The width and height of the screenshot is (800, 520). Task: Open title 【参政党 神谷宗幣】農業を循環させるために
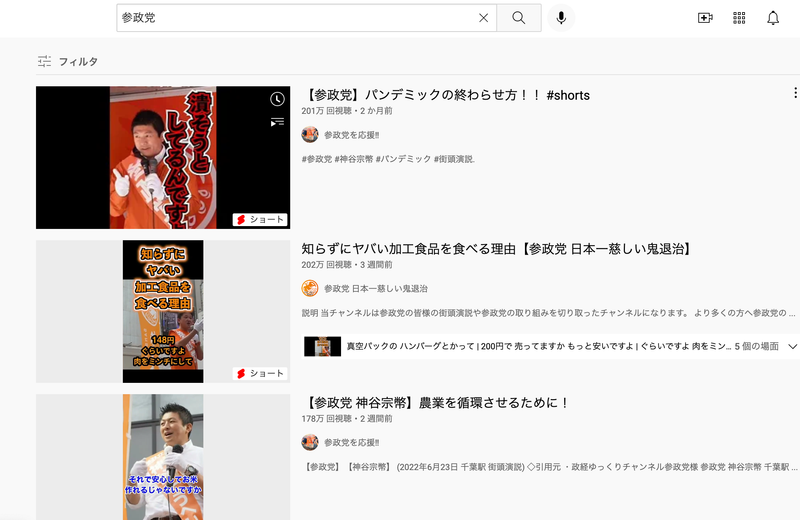point(436,403)
